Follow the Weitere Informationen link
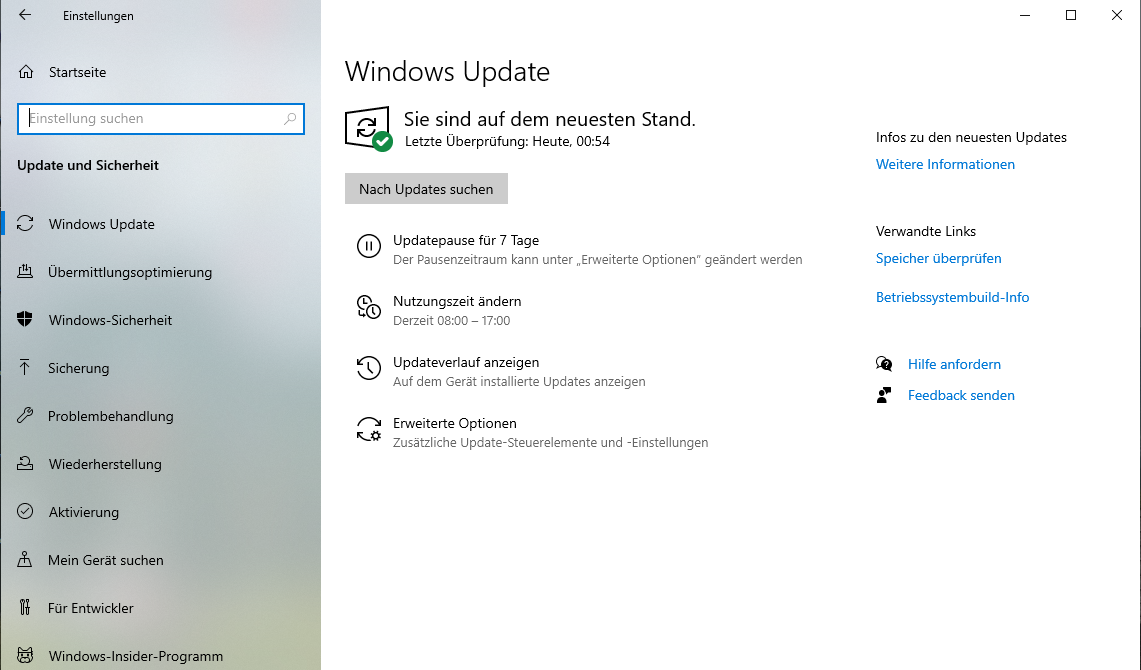The image size is (1141, 670). tap(945, 164)
